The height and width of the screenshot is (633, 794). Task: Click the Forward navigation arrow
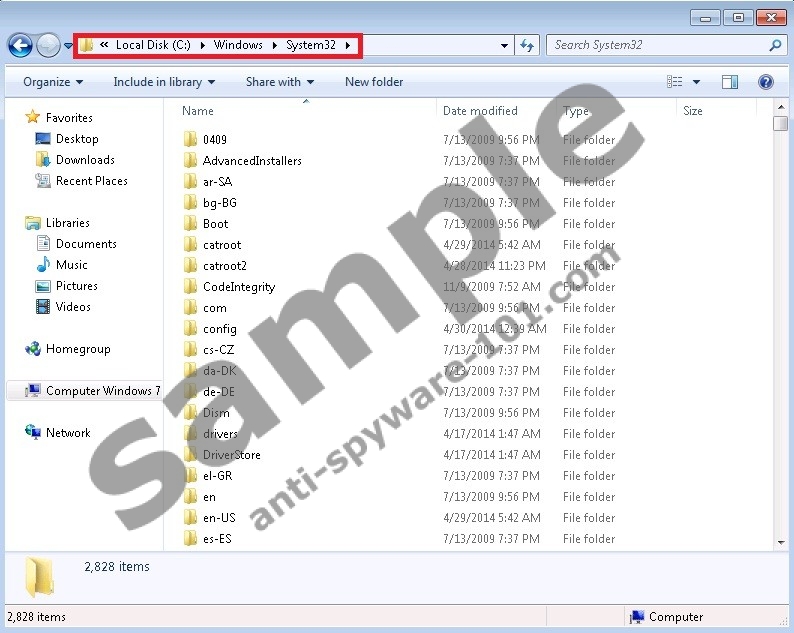point(49,46)
